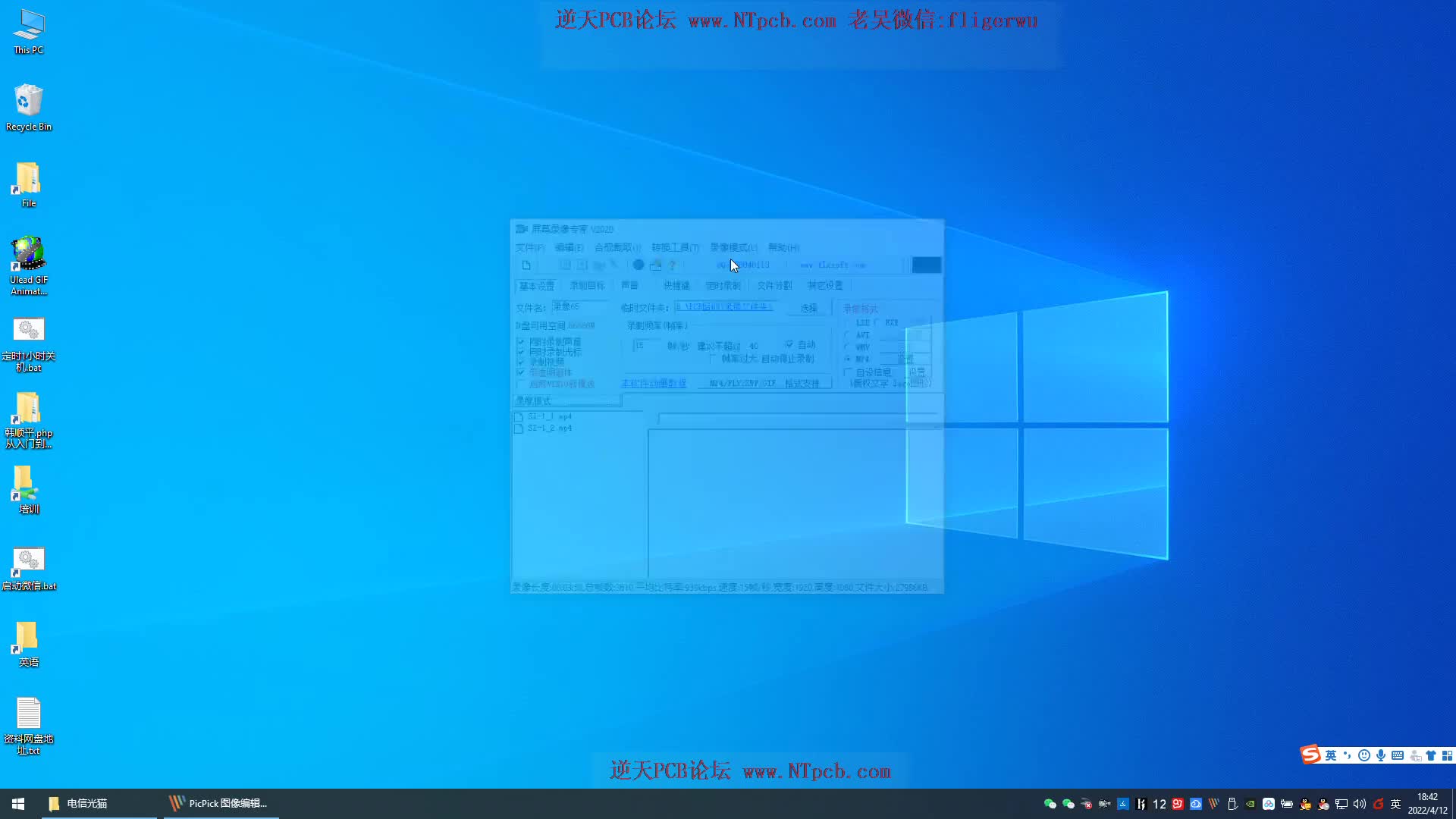Activate Sogou voice input microphone
1456x819 pixels.
[1381, 755]
